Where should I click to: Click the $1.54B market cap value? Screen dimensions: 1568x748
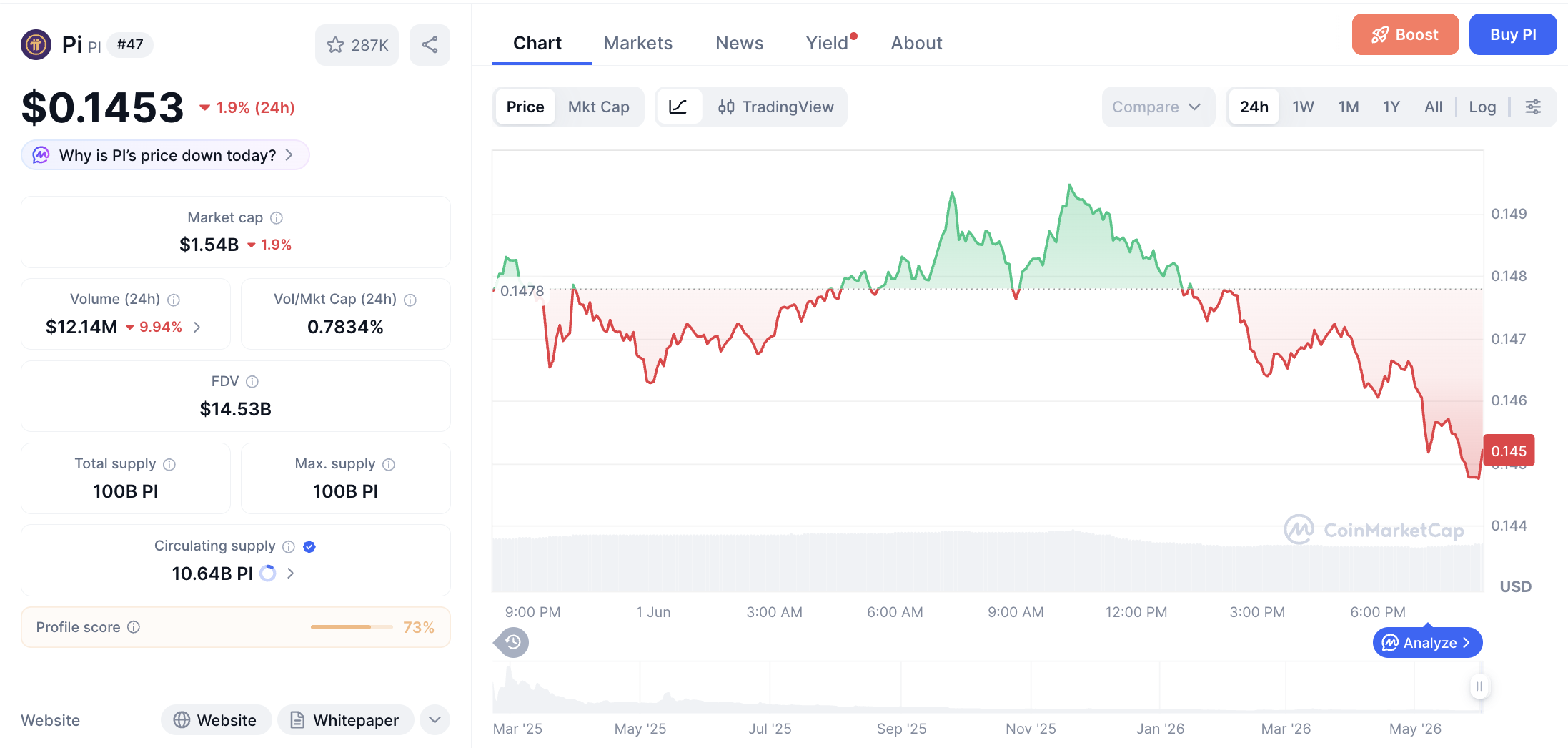(x=209, y=245)
